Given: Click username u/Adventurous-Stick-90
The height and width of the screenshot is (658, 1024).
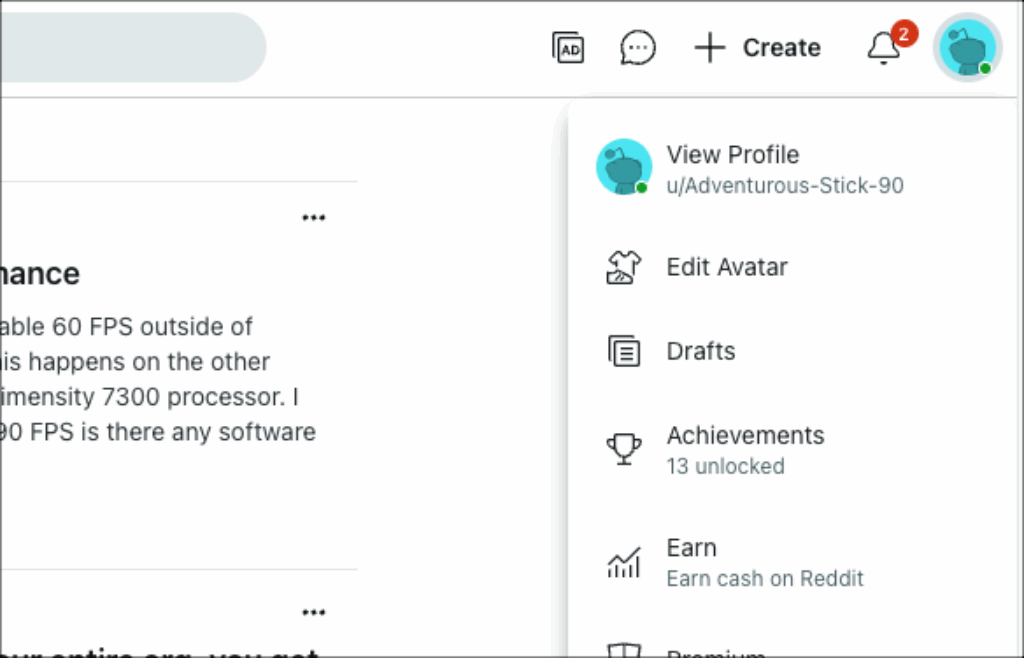Looking at the screenshot, I should coord(785,186).
